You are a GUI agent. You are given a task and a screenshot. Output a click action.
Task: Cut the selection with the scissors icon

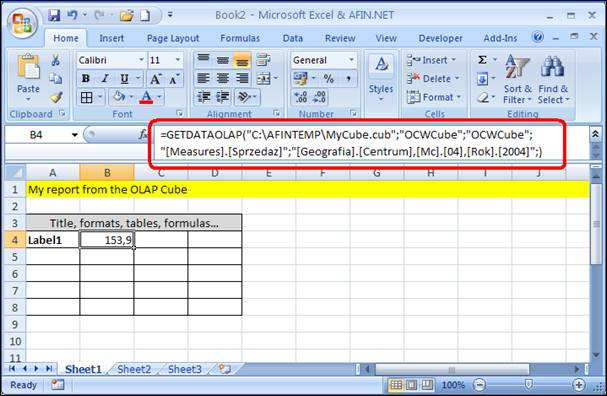coord(55,60)
